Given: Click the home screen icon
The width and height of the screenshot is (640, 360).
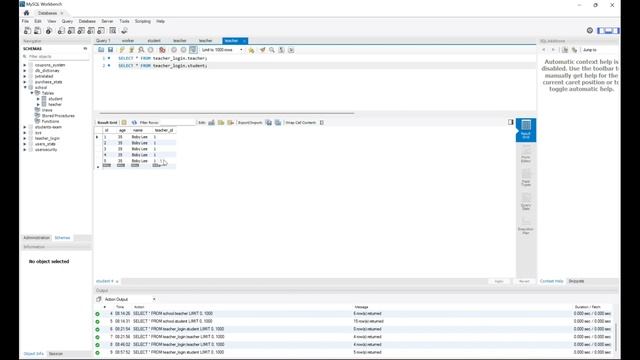Looking at the screenshot, I should (x=27, y=13).
